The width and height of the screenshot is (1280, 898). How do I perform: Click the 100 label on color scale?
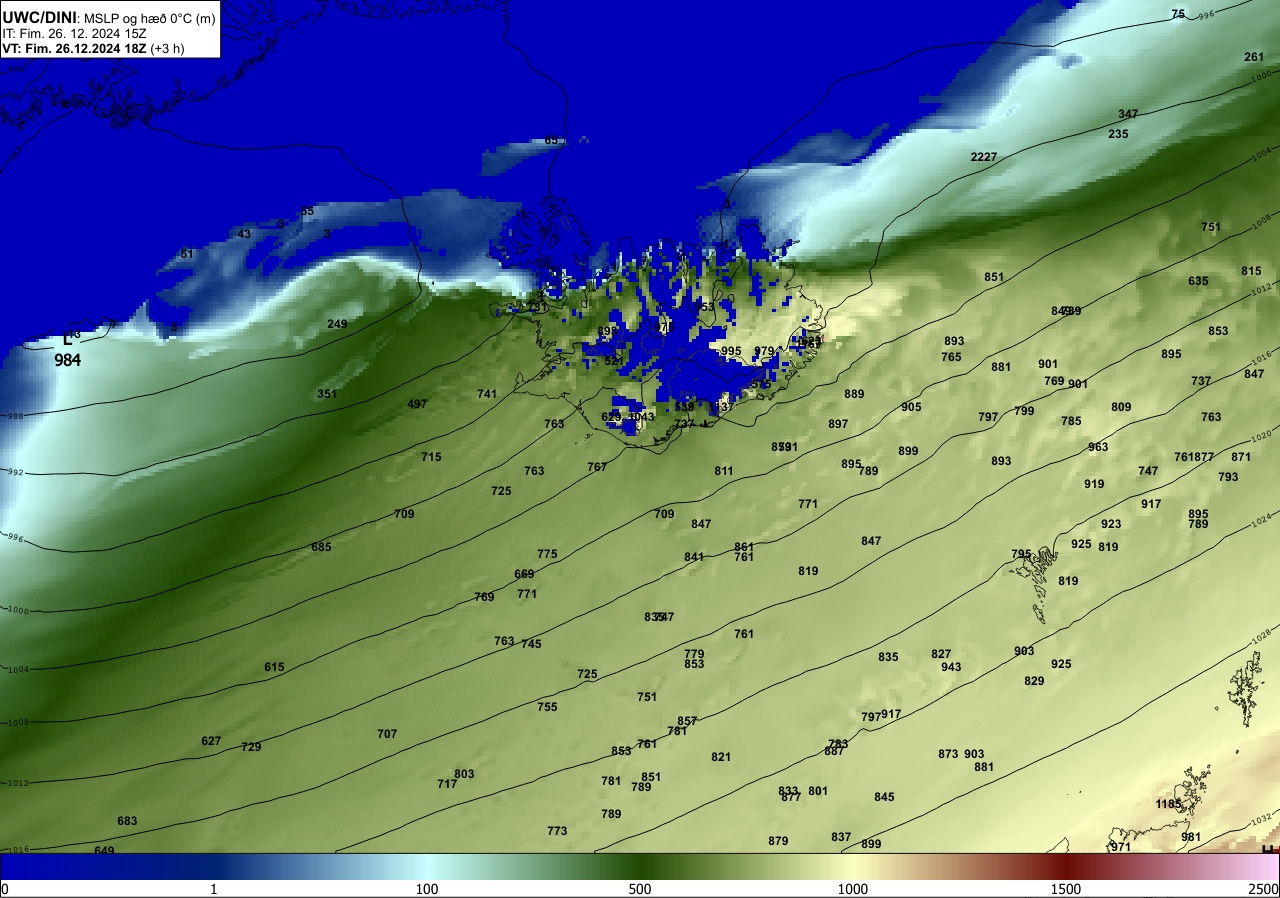427,889
